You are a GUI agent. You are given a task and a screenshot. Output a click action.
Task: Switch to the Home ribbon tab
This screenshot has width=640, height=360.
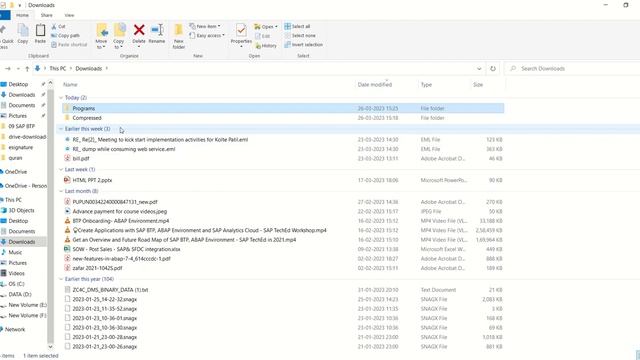pyautogui.click(x=22, y=15)
